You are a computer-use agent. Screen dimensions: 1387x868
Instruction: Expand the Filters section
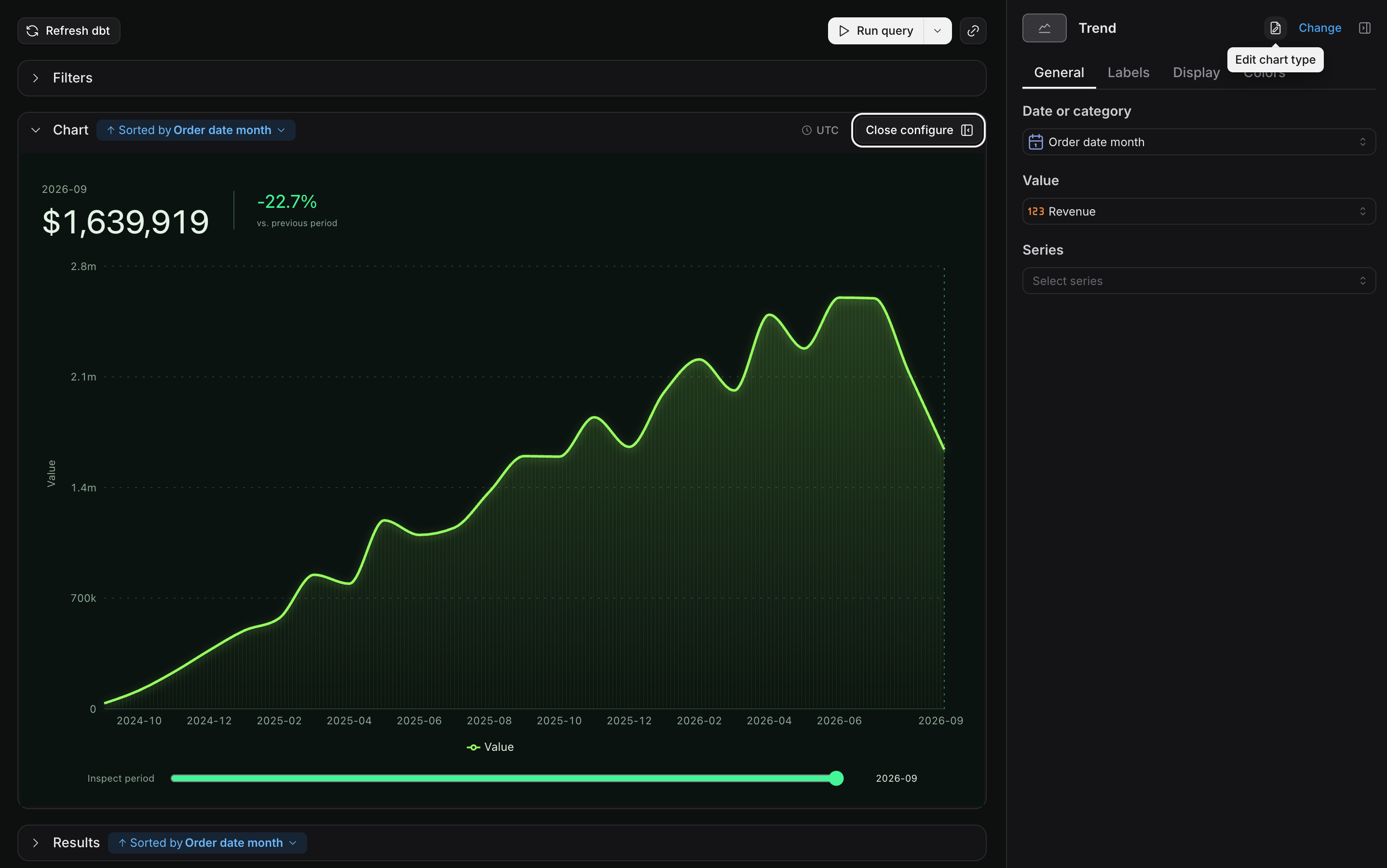(x=36, y=78)
